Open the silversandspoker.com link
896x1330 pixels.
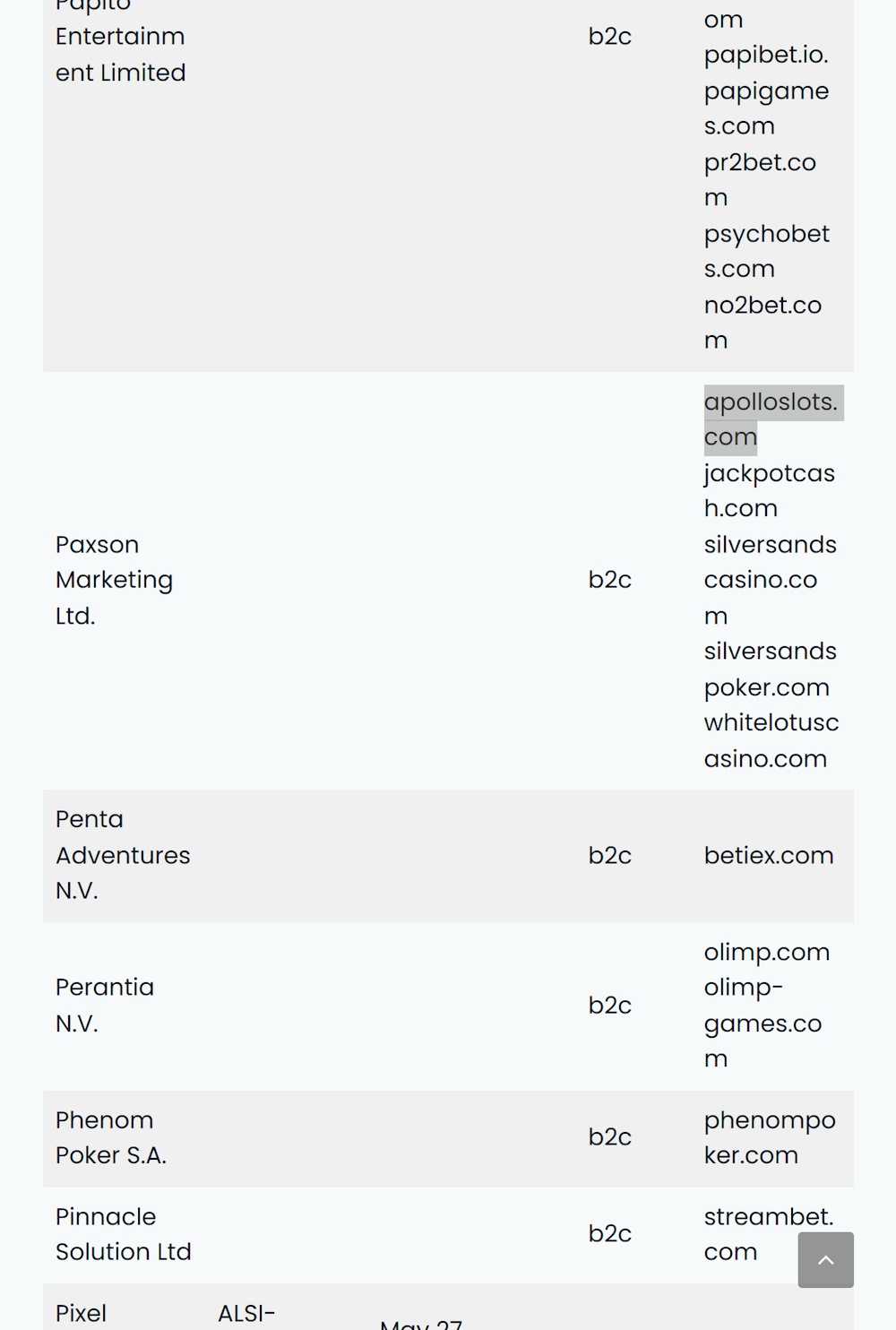pyautogui.click(x=770, y=669)
